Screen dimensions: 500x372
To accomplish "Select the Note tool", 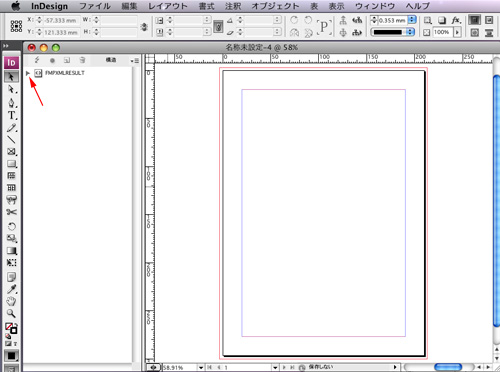I will coord(11,277).
